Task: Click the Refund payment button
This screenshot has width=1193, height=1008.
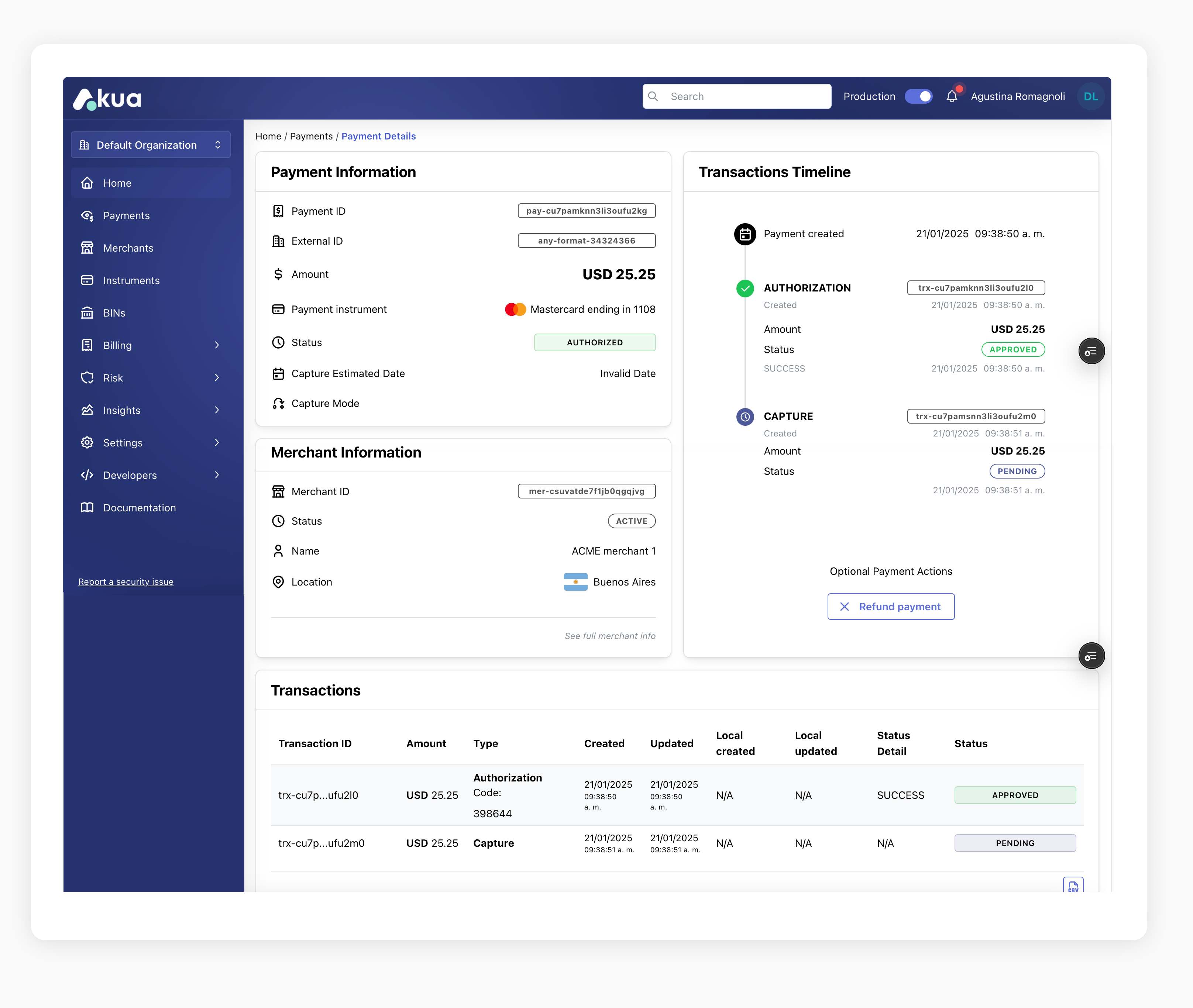Action: click(891, 606)
